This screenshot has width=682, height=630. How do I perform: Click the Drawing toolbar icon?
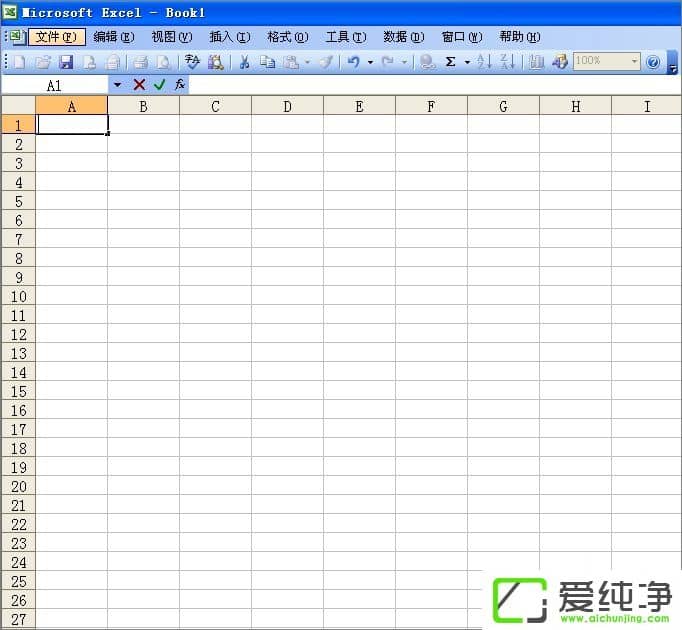[x=560, y=62]
